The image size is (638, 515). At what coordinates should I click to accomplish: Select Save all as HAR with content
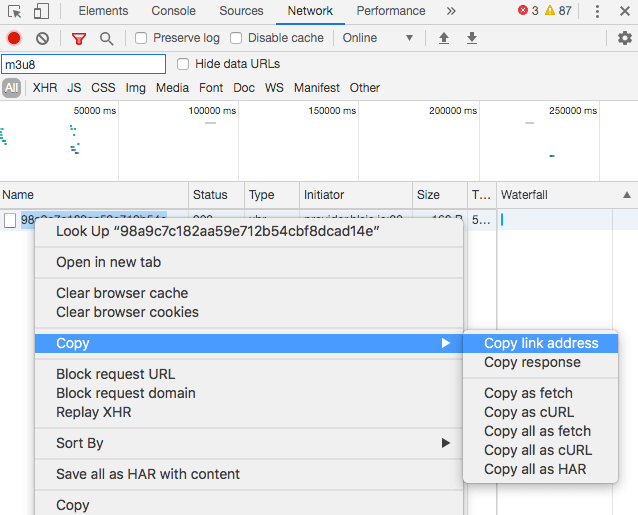pyautogui.click(x=148, y=474)
